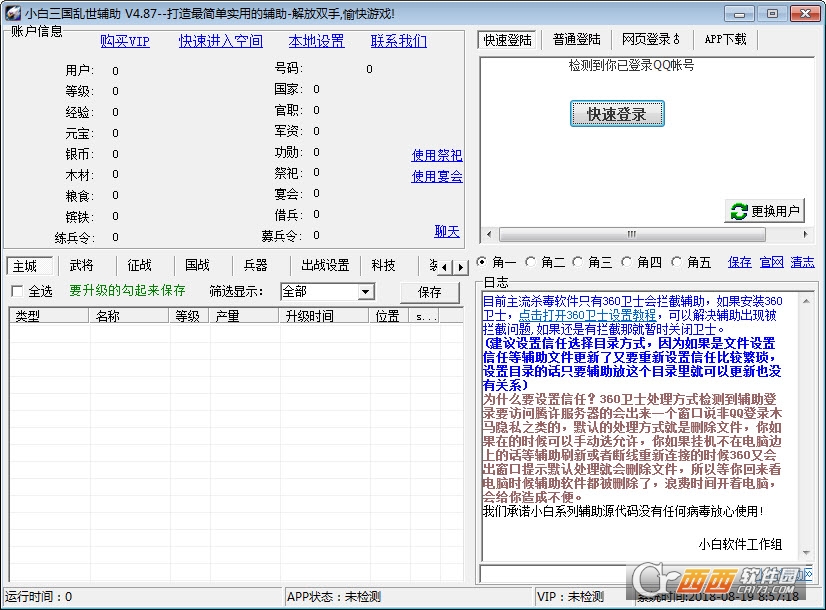Close the 小白三国乱世辅助 window
The height and width of the screenshot is (610, 826).
805,14
